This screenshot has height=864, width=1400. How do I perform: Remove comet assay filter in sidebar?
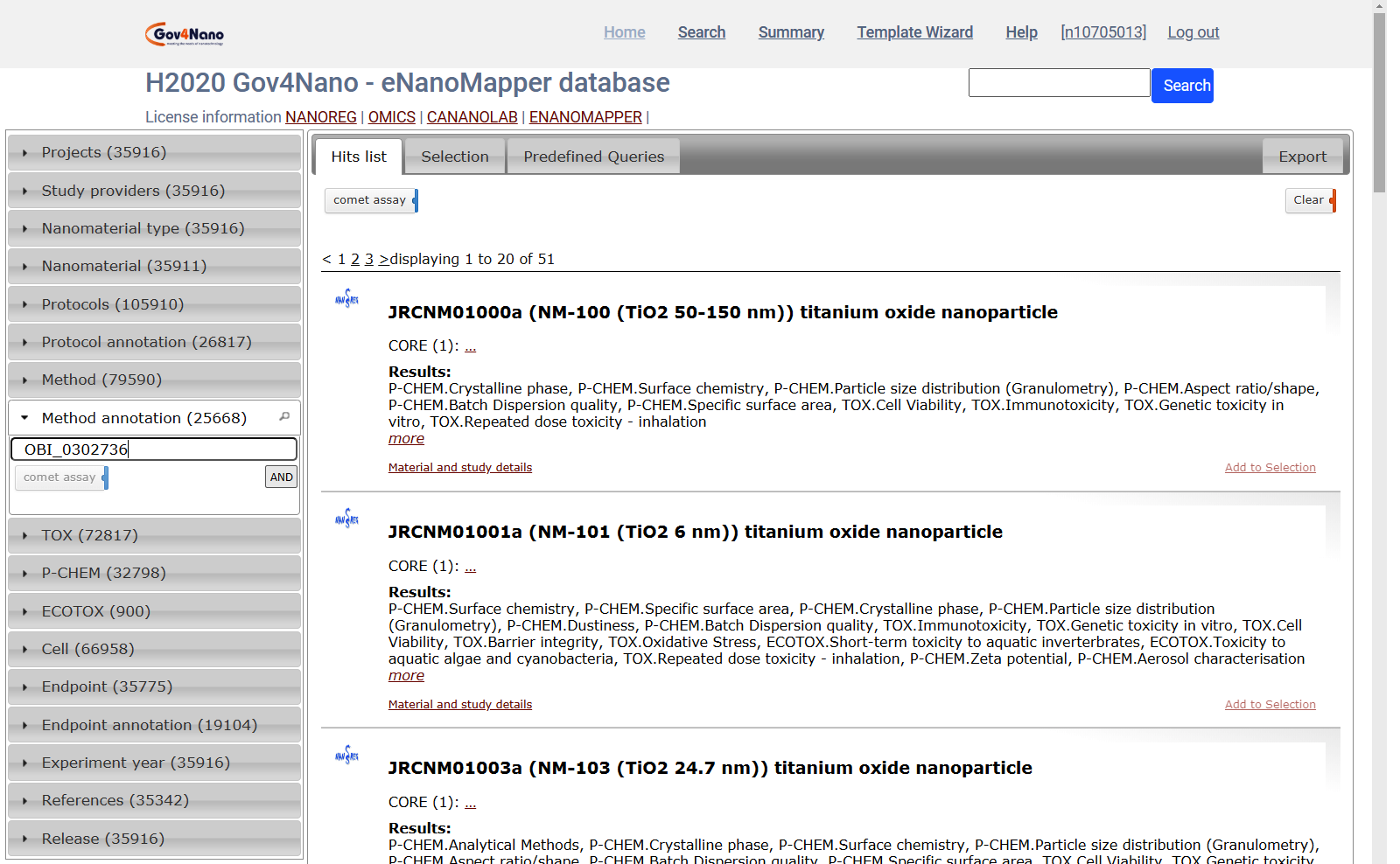click(105, 477)
